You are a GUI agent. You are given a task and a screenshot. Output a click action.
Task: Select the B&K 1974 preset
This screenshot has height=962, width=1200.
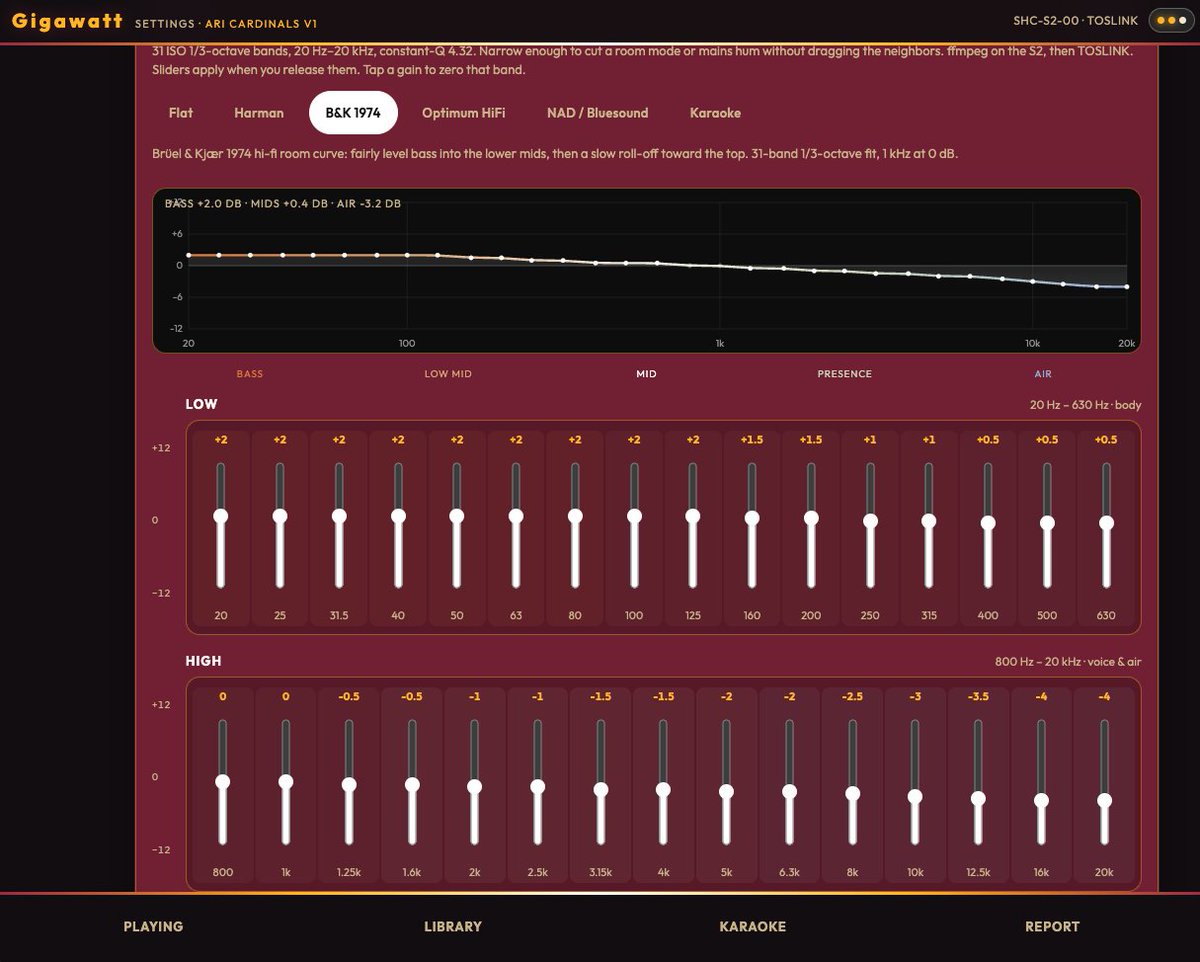353,113
